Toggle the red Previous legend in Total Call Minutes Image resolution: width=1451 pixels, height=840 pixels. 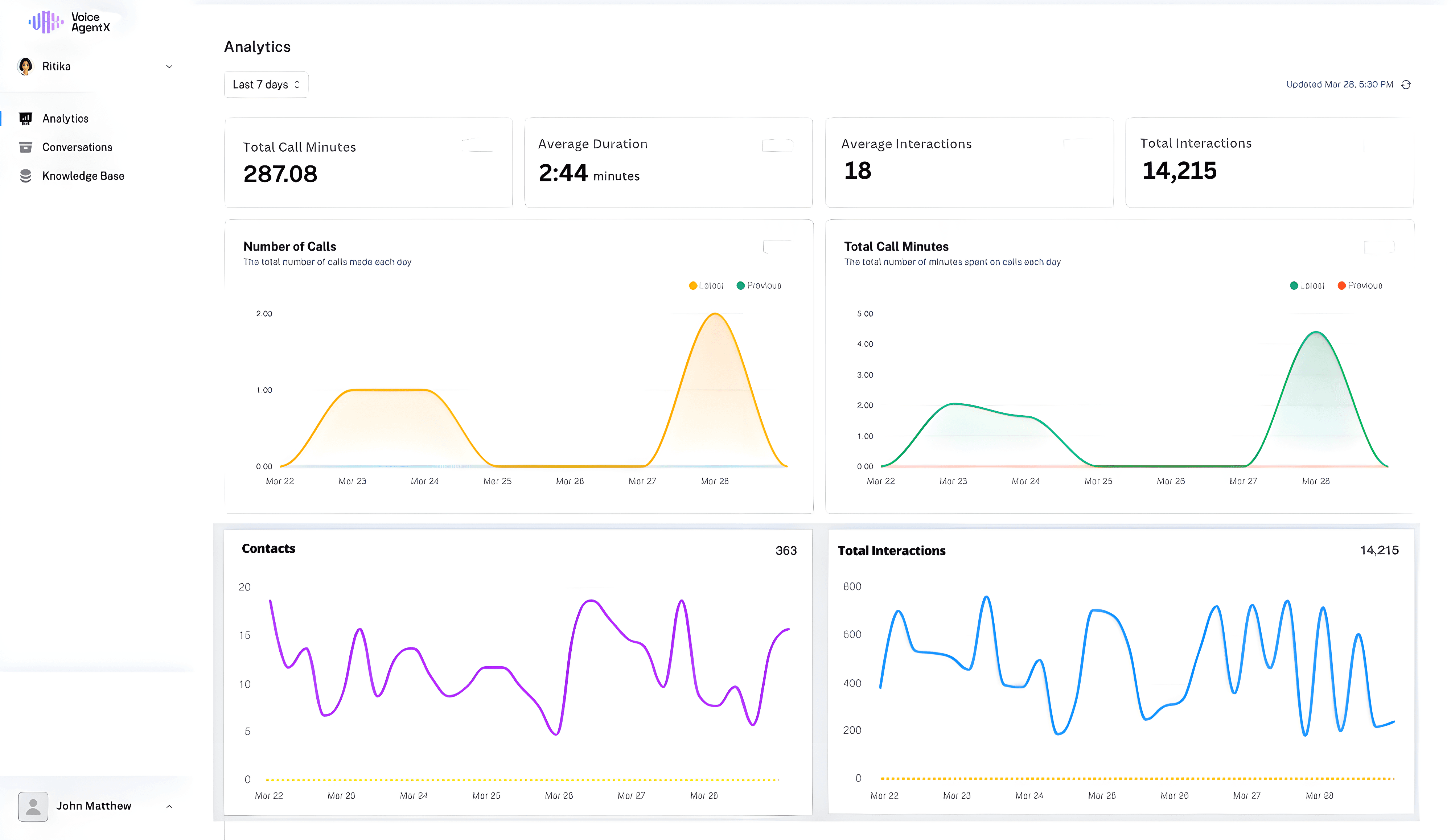pos(1360,285)
